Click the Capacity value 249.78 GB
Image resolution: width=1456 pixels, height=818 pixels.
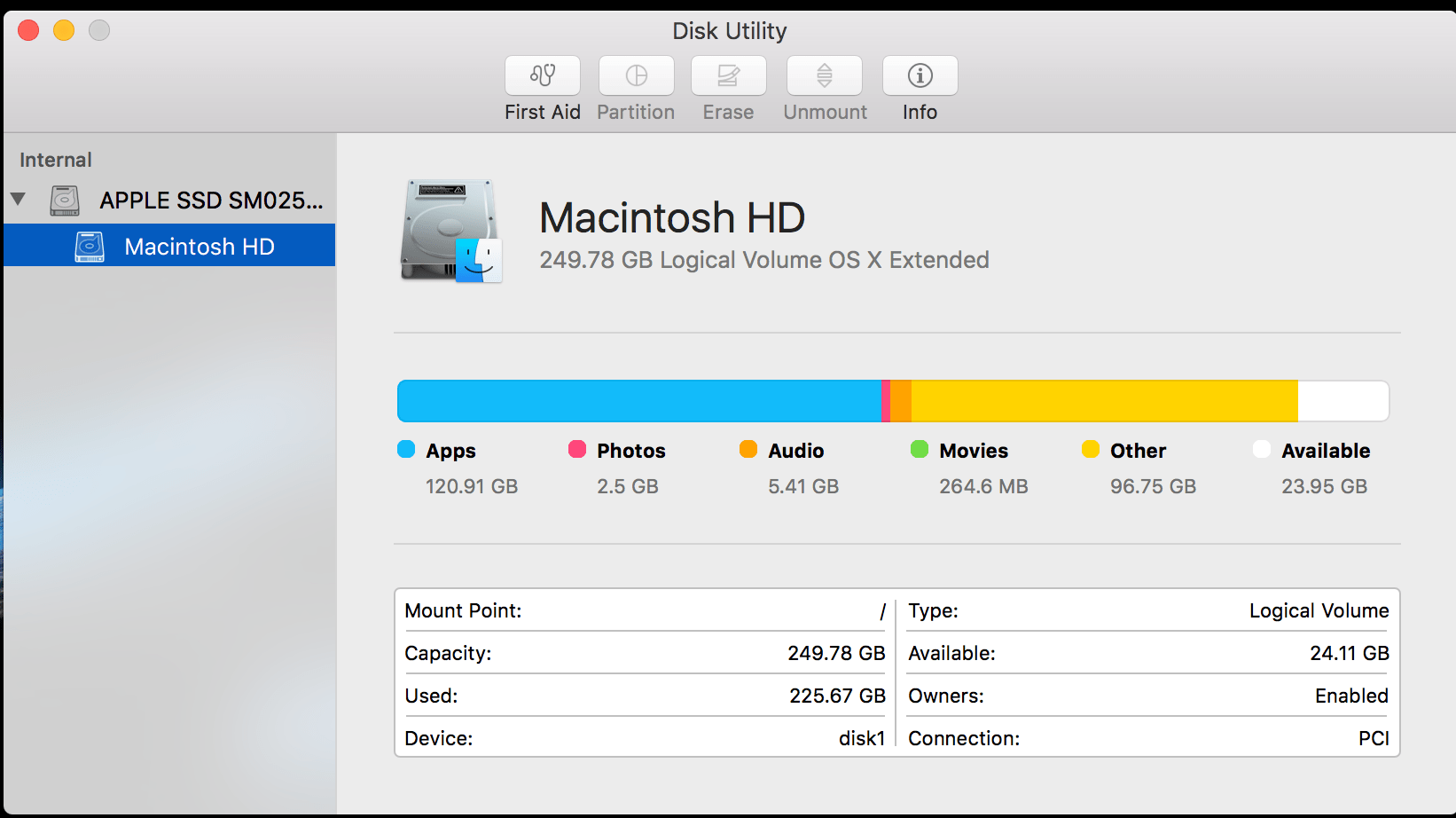(836, 653)
